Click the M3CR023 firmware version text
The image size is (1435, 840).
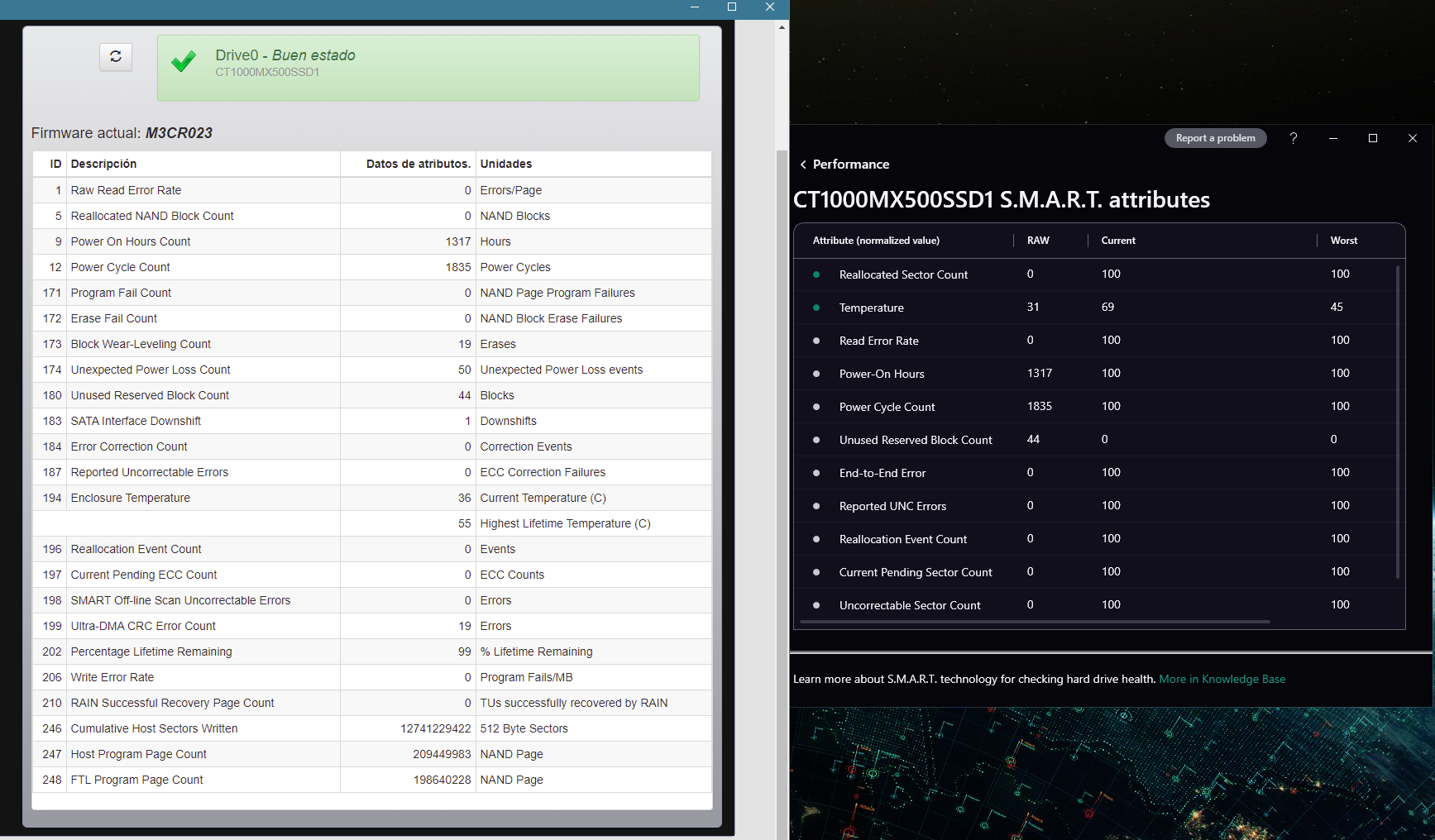click(x=179, y=133)
